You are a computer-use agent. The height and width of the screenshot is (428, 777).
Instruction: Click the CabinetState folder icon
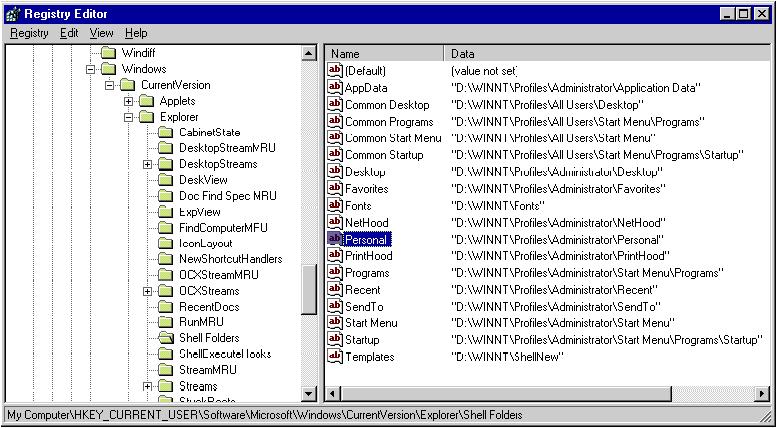click(165, 132)
